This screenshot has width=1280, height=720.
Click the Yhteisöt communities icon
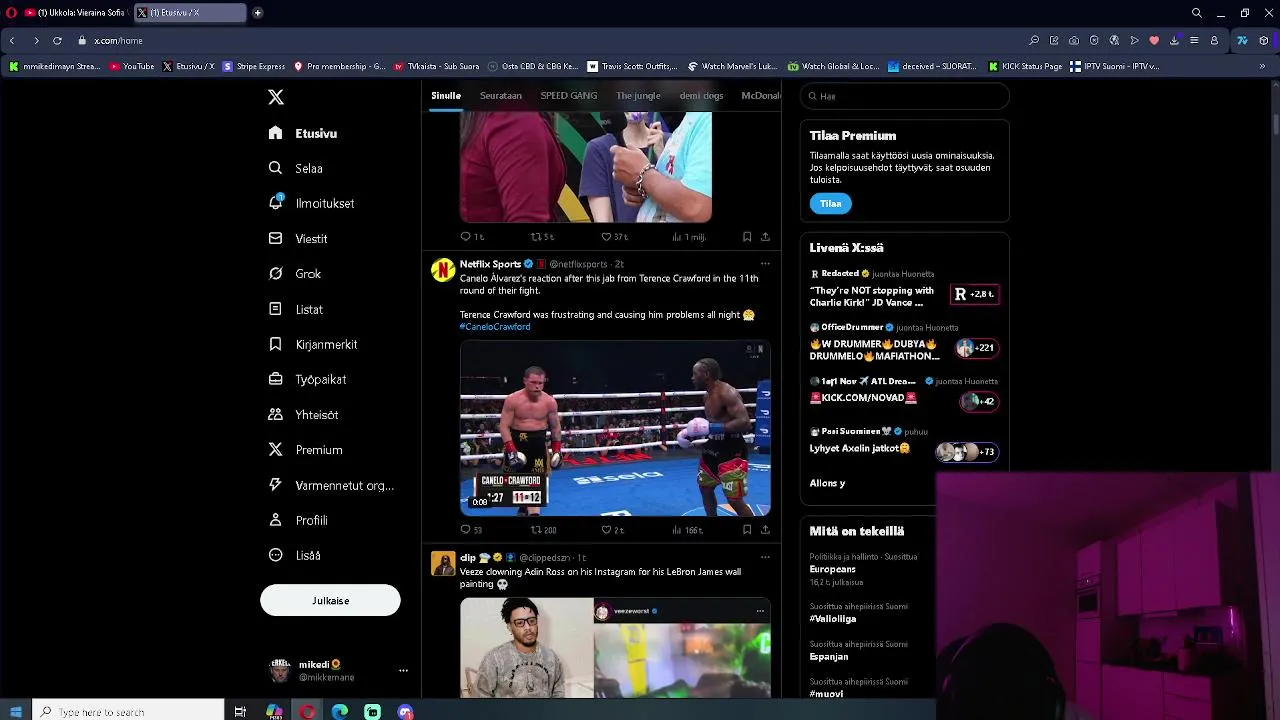[275, 414]
